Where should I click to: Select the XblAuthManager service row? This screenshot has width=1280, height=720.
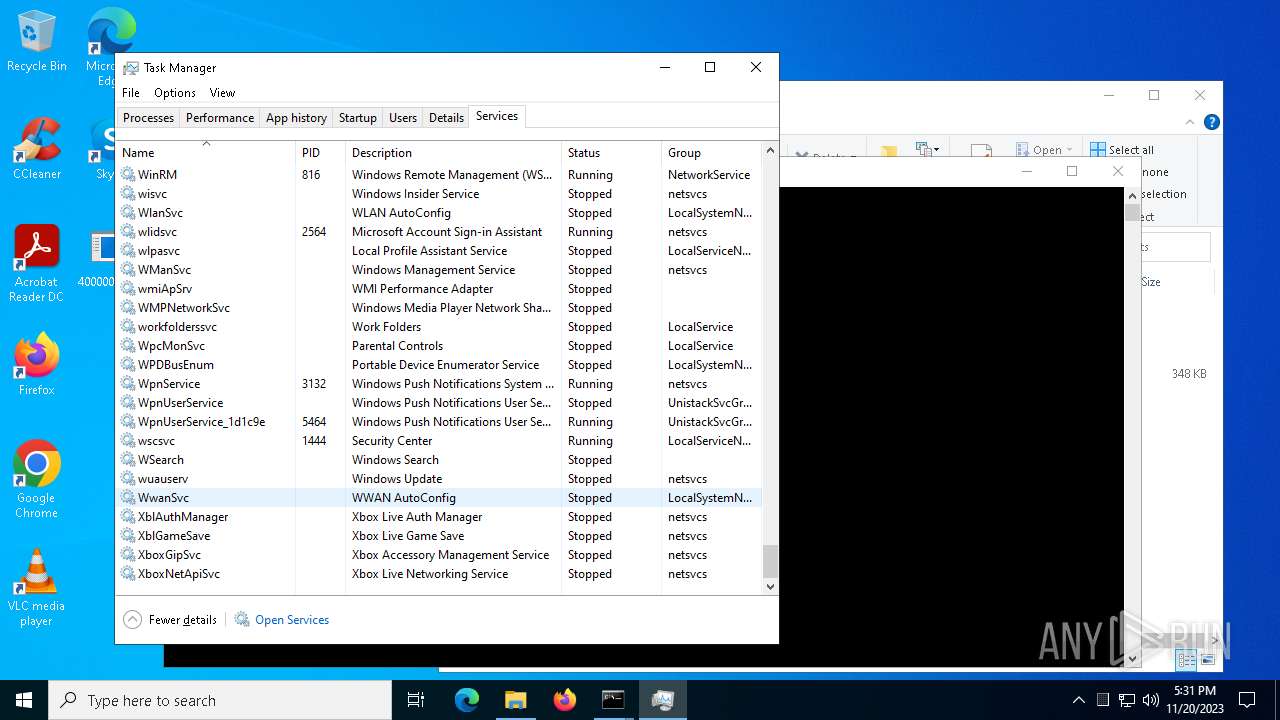(x=439, y=517)
